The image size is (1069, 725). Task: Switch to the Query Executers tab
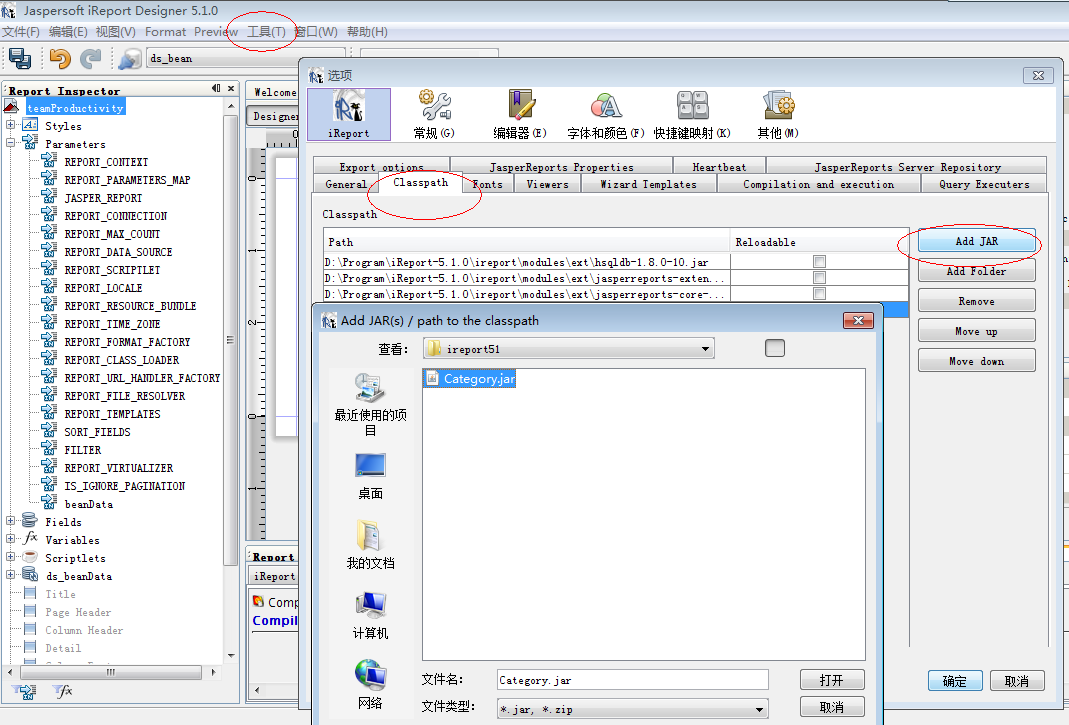pyautogui.click(x=984, y=184)
